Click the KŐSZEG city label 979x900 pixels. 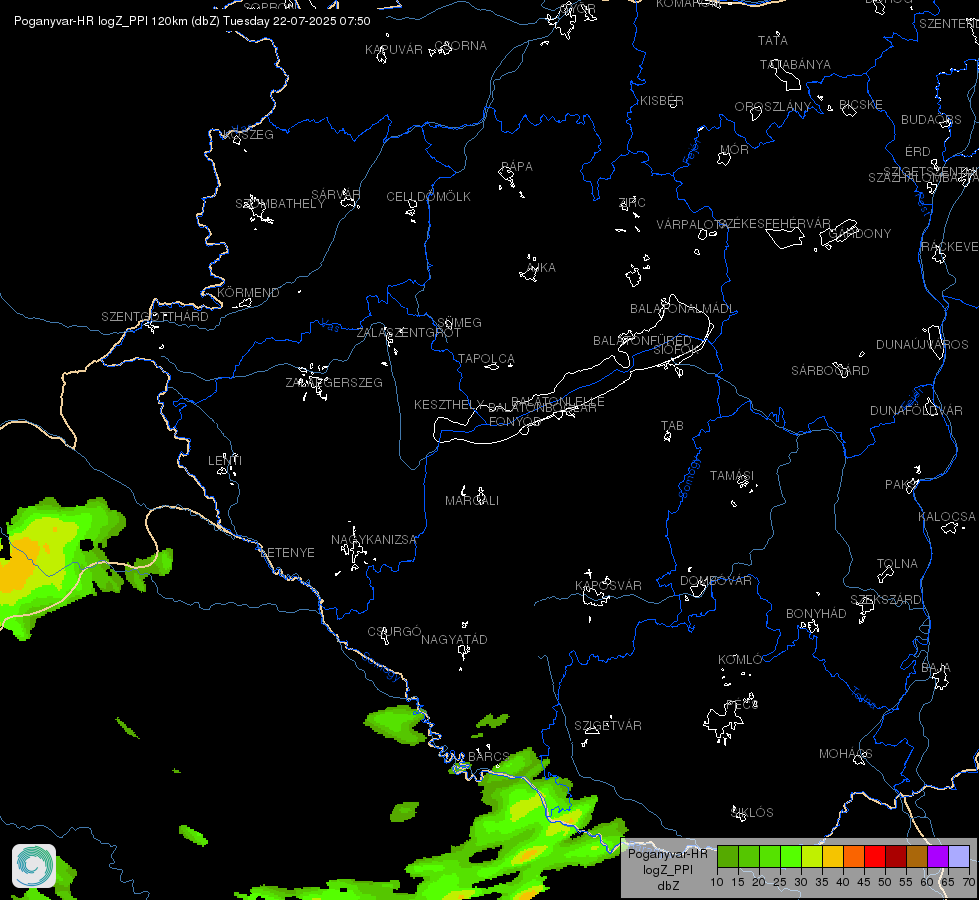248,134
